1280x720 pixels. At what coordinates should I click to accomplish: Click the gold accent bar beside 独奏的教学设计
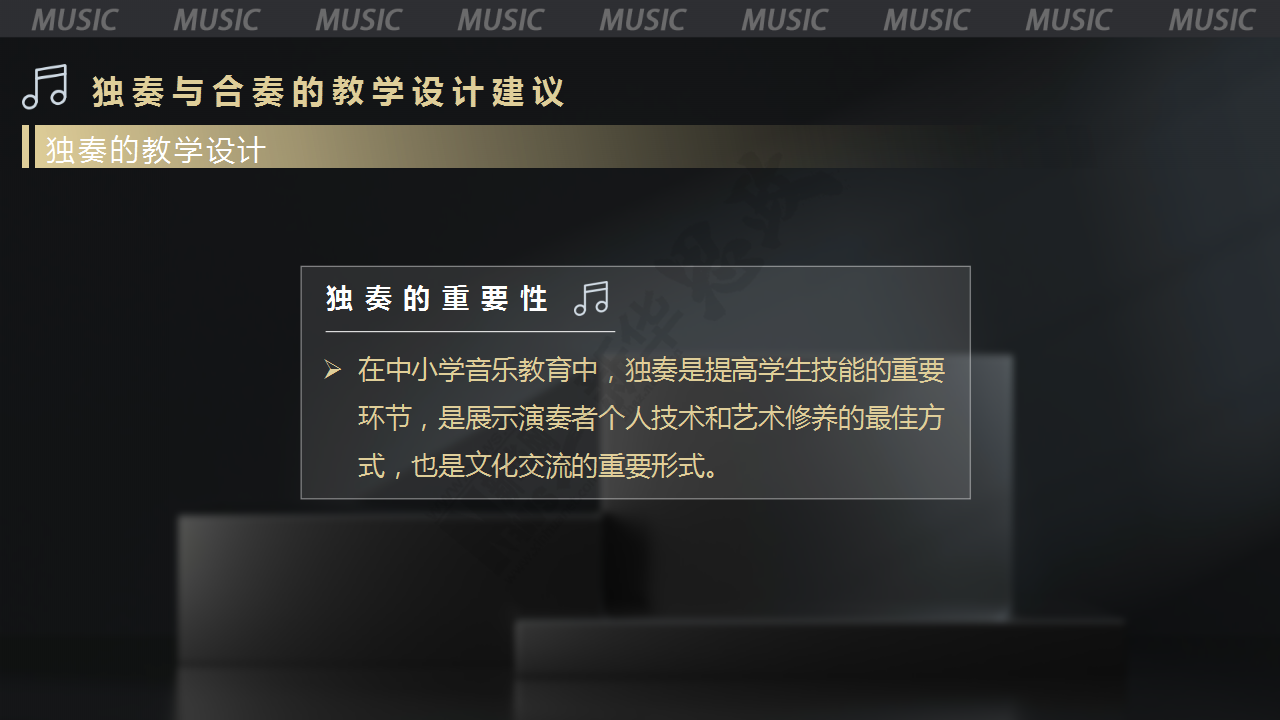click(x=26, y=146)
